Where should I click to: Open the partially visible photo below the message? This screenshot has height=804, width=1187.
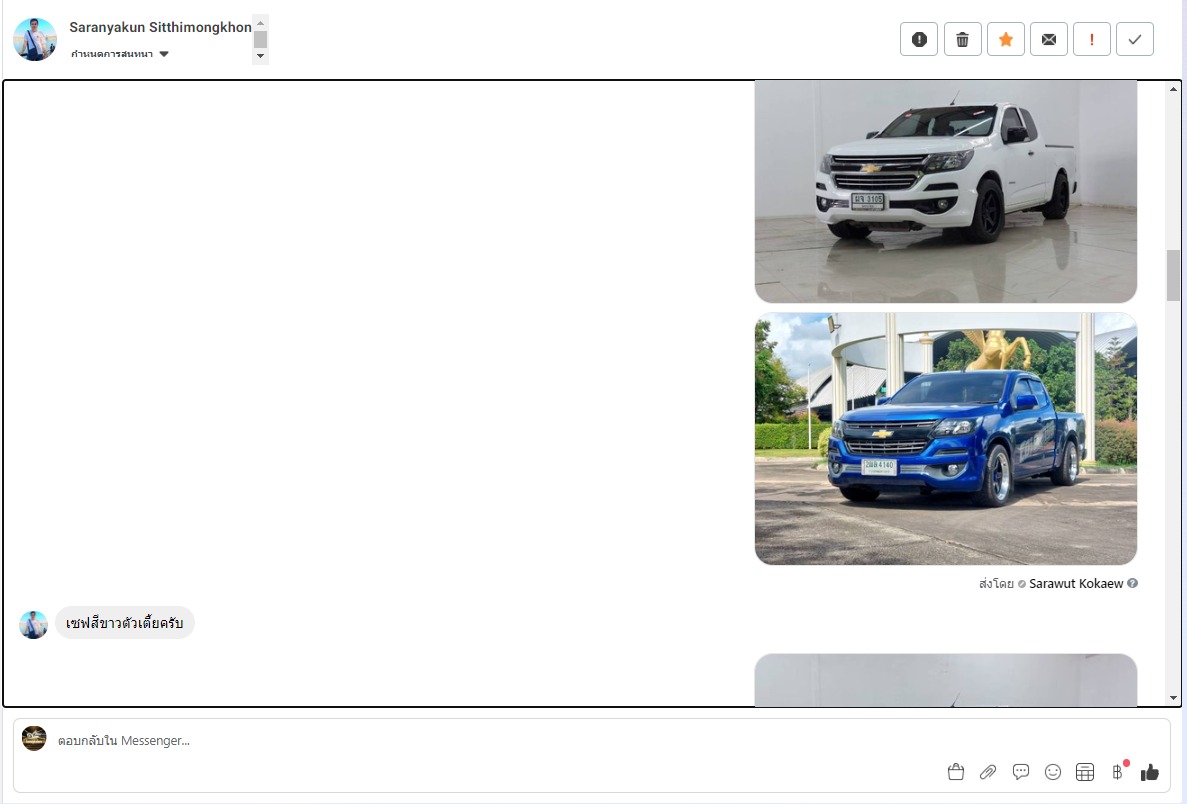pyautogui.click(x=946, y=680)
